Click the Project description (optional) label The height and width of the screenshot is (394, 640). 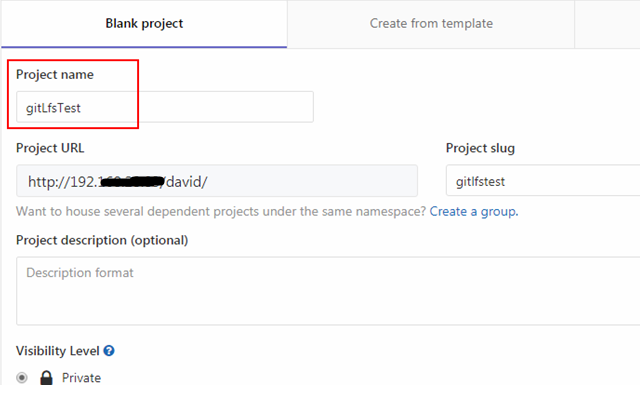pos(102,240)
